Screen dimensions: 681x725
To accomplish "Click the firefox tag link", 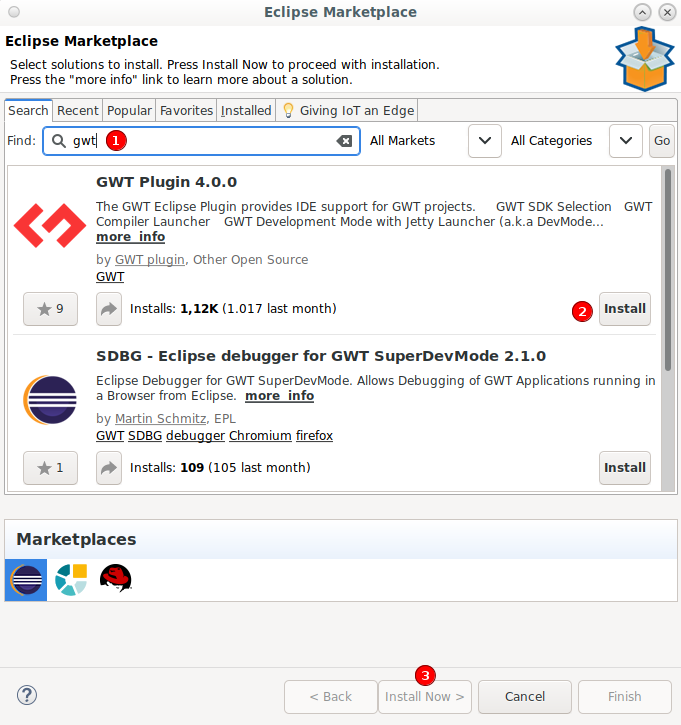I will tap(314, 436).
